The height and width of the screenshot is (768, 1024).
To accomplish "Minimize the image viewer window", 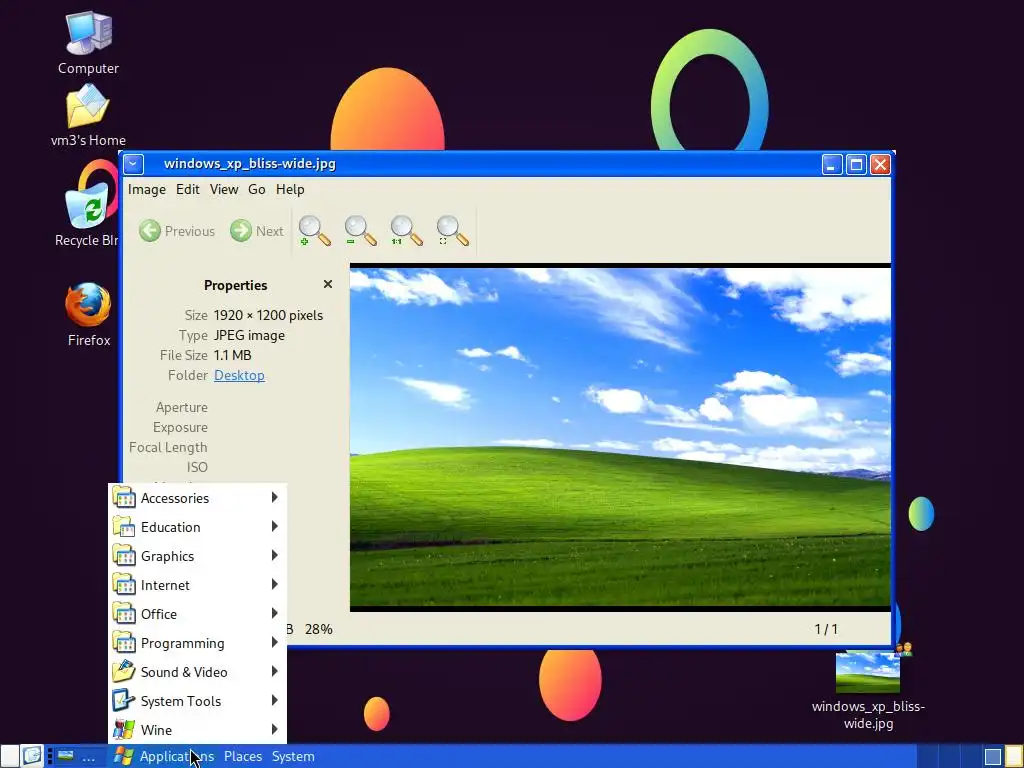I will 831,164.
